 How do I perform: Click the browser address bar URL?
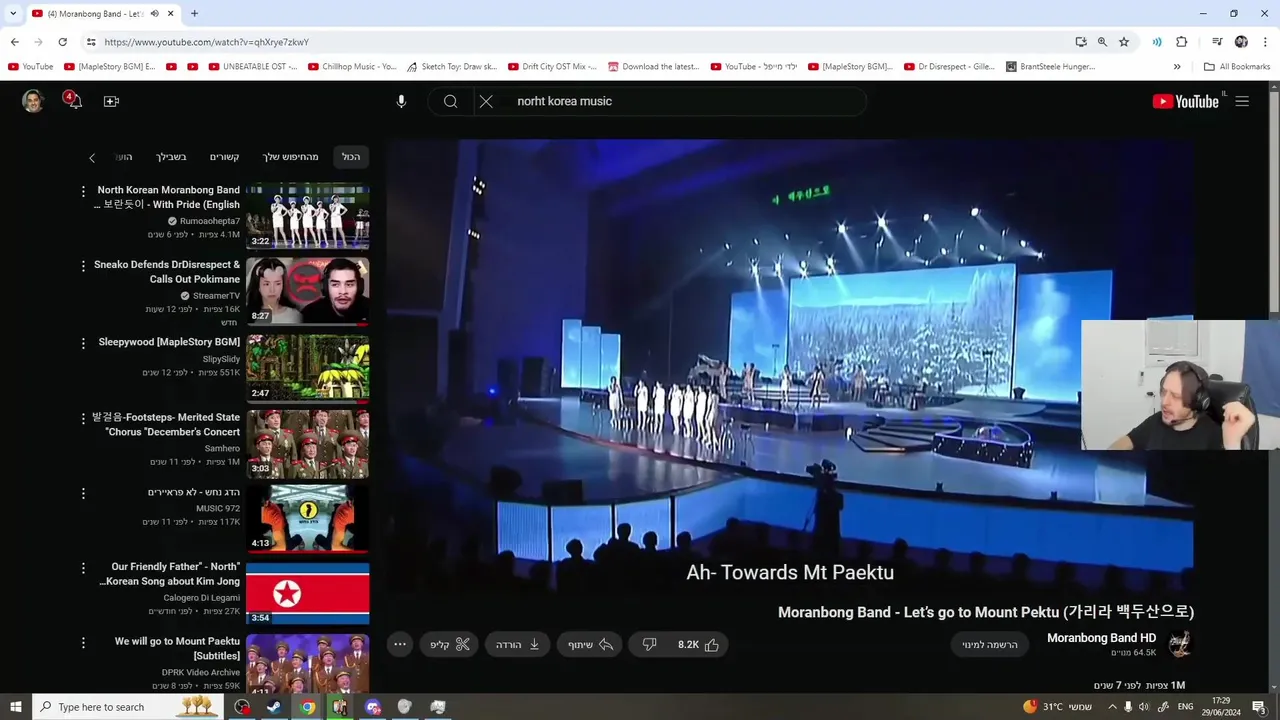click(x=206, y=42)
